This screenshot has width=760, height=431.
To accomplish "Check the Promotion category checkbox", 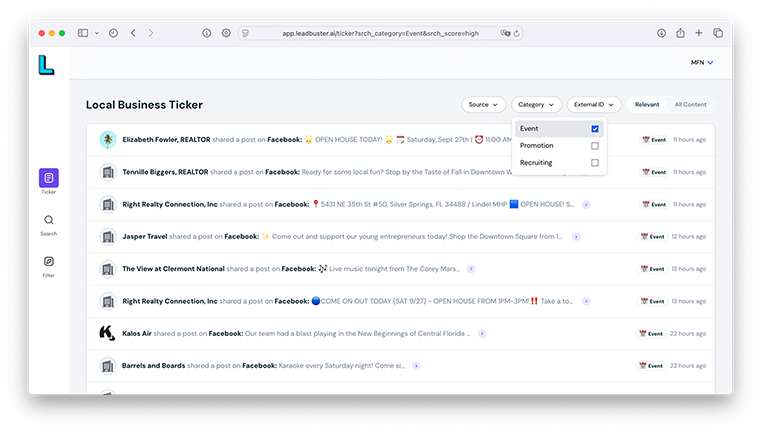I will 595,145.
